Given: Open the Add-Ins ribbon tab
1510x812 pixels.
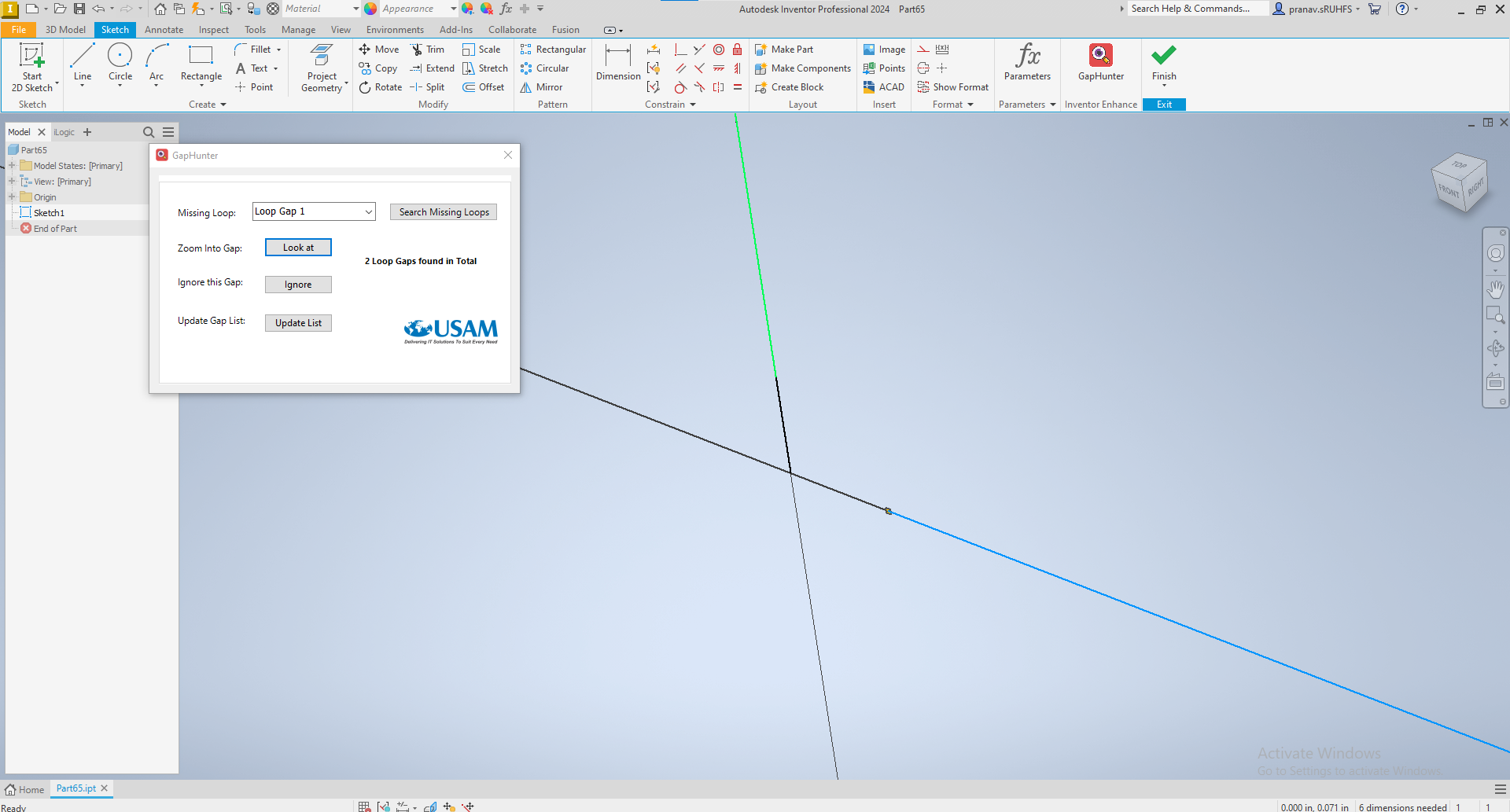Looking at the screenshot, I should click(x=456, y=30).
